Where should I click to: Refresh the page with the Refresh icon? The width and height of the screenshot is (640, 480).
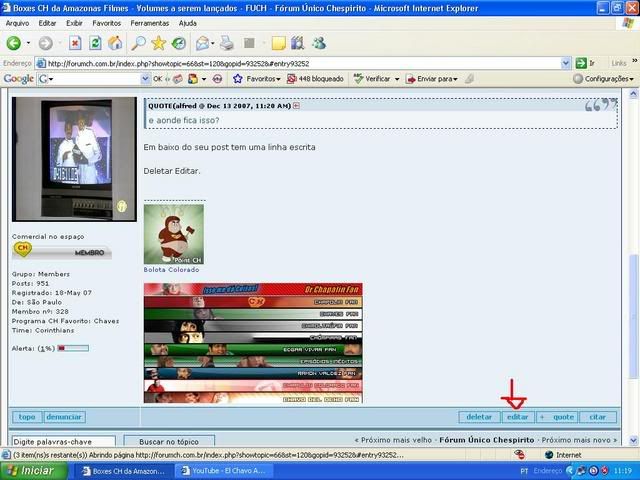click(x=95, y=43)
